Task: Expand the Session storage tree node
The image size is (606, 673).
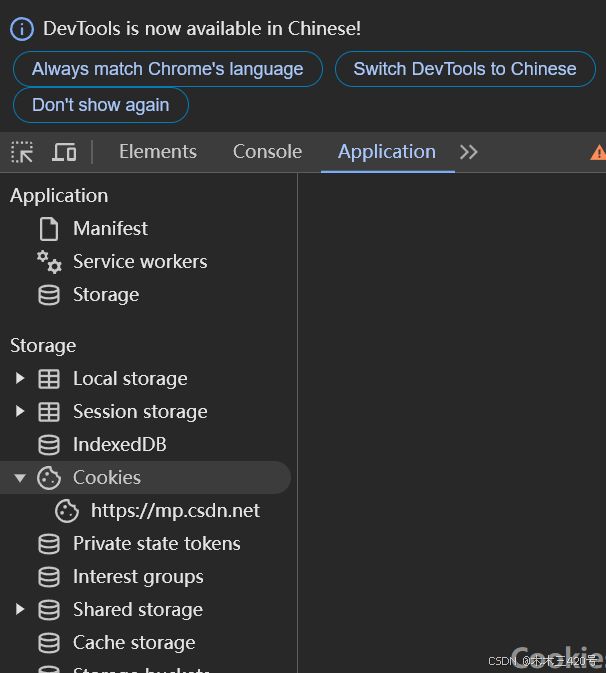Action: [20, 411]
